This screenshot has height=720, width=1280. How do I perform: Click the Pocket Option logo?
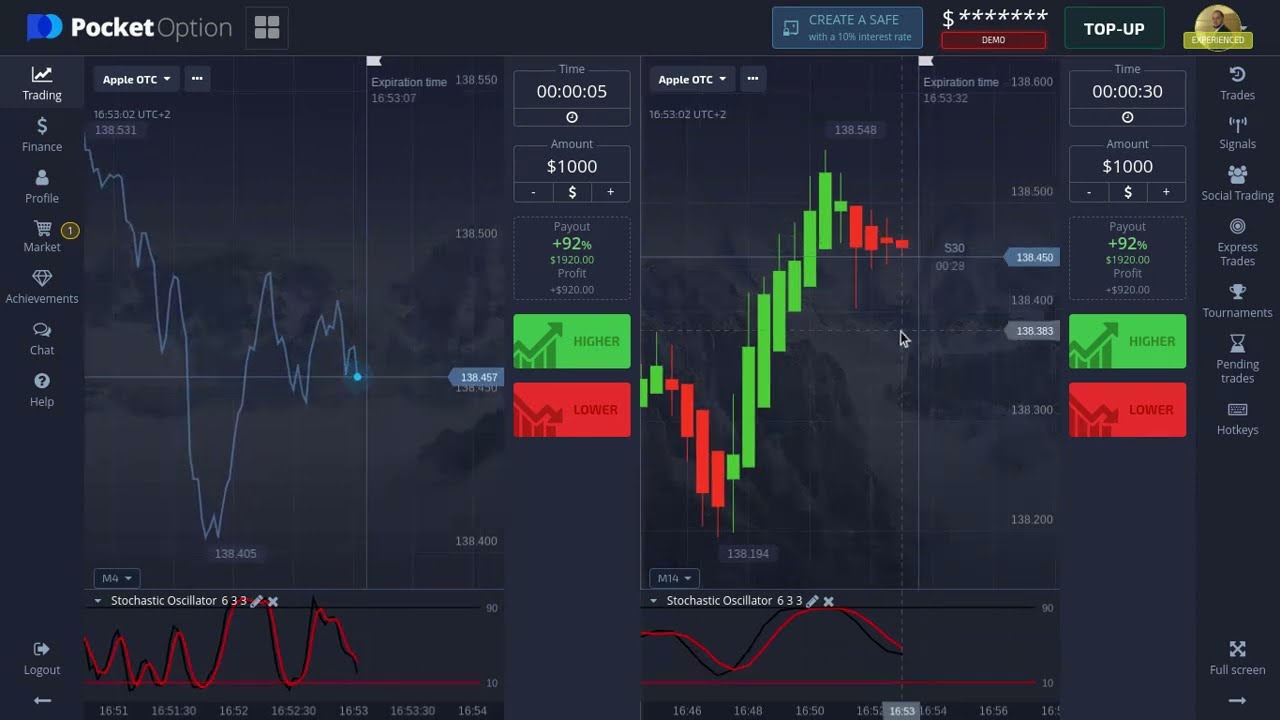point(129,28)
